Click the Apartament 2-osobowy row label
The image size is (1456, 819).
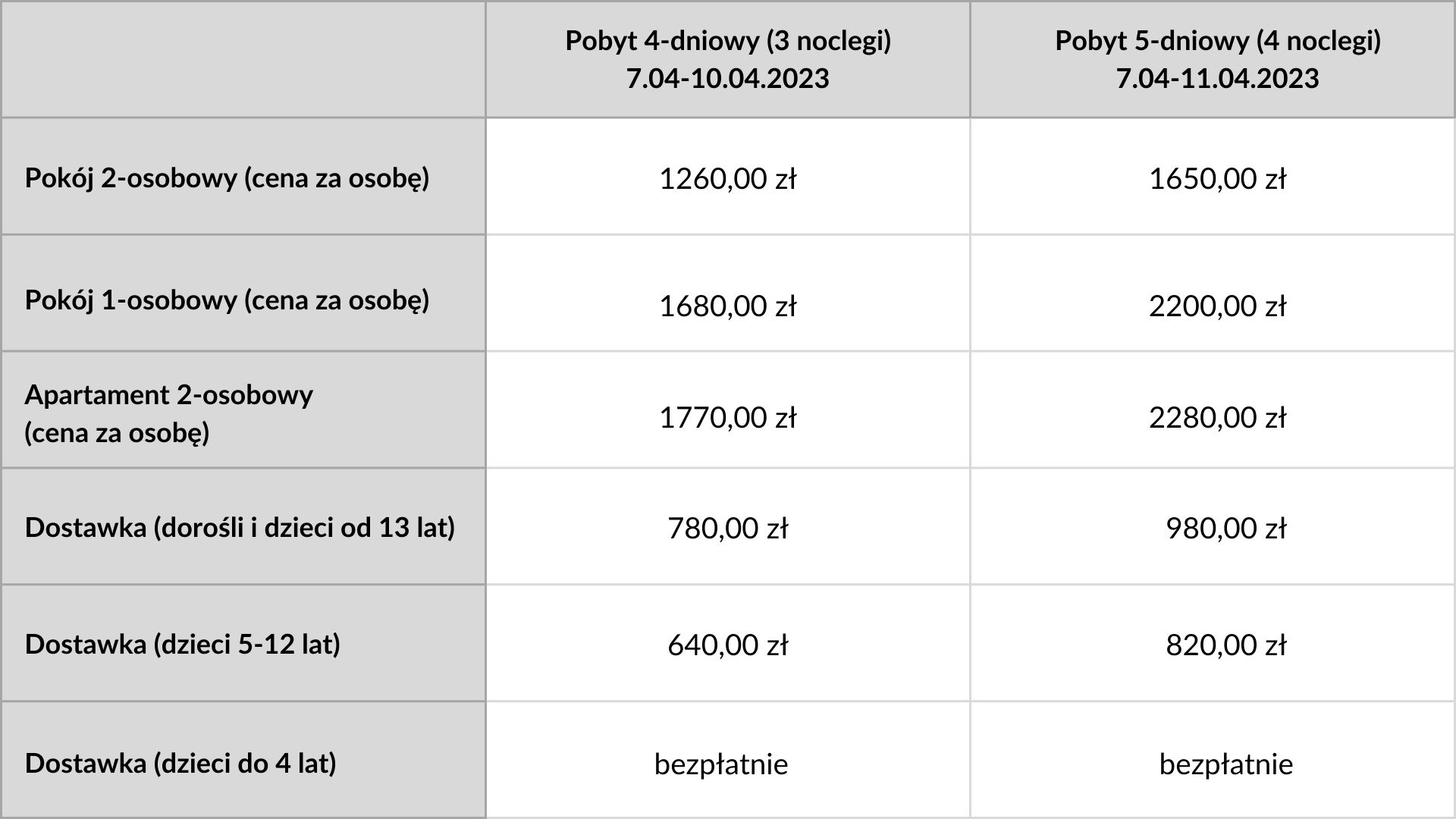pos(168,413)
